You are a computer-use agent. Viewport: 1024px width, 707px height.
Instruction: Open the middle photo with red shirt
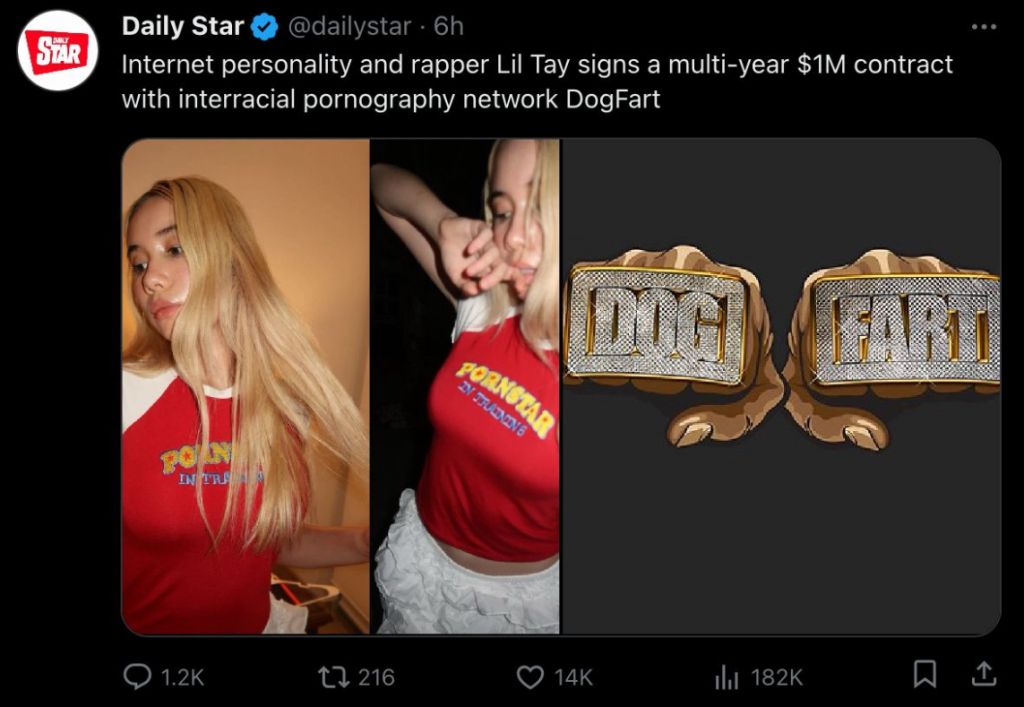[465, 386]
